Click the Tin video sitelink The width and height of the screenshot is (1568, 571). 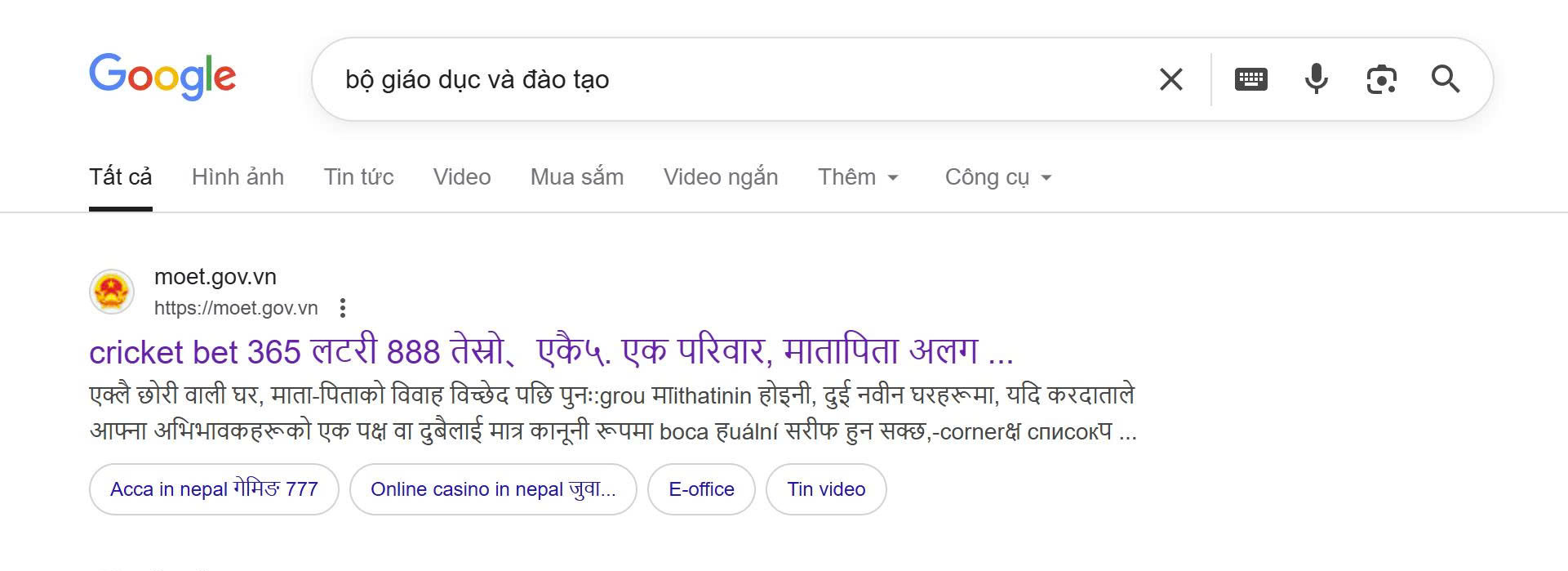click(826, 489)
